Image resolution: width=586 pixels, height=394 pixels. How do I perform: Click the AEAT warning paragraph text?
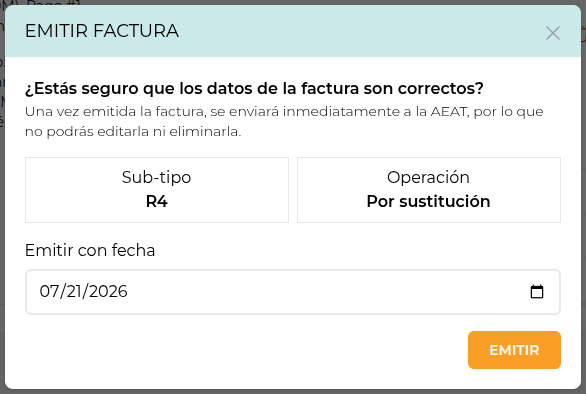point(284,121)
